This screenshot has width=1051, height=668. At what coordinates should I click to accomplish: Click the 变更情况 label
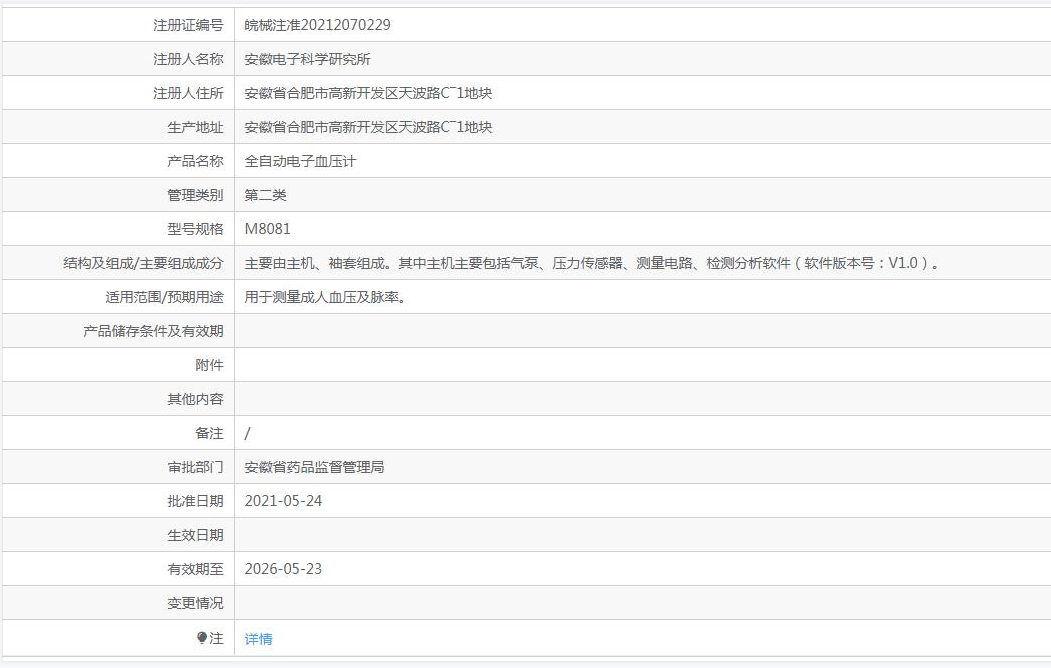point(195,603)
